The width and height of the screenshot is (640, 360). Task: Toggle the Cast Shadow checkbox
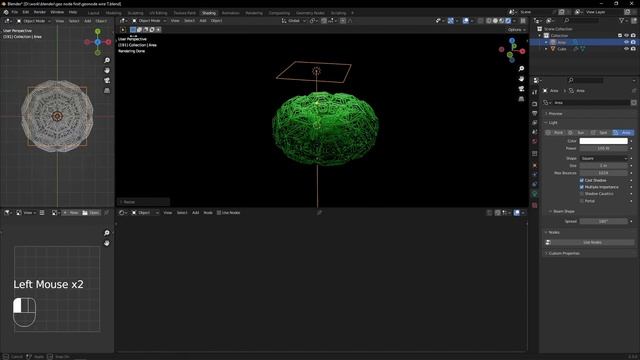point(582,180)
